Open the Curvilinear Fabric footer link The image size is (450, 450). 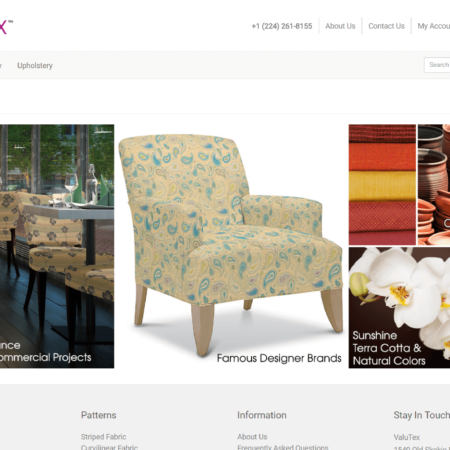pyautogui.click(x=109, y=447)
